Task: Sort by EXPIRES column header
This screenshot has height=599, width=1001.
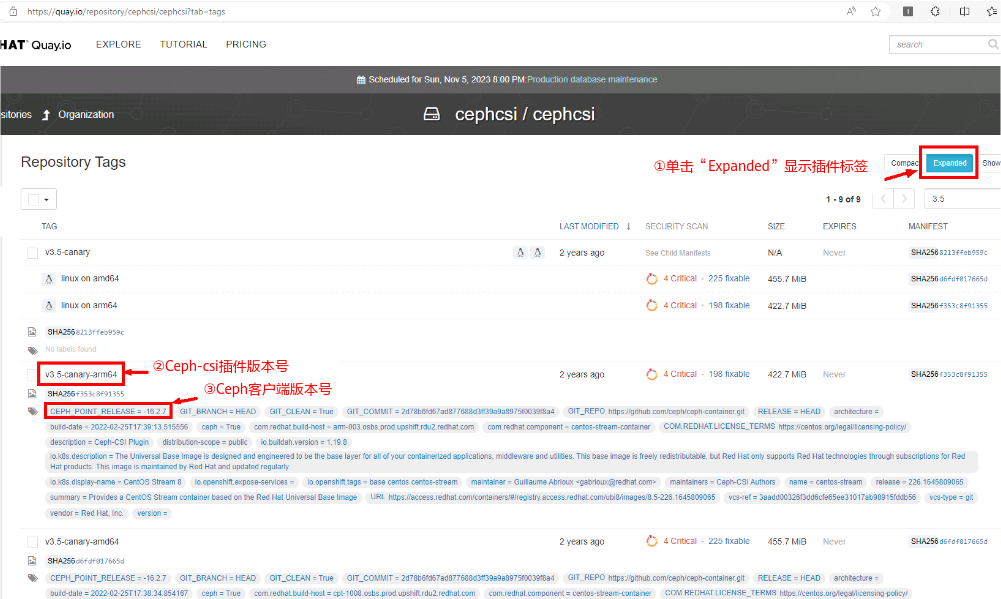Action: click(x=839, y=227)
